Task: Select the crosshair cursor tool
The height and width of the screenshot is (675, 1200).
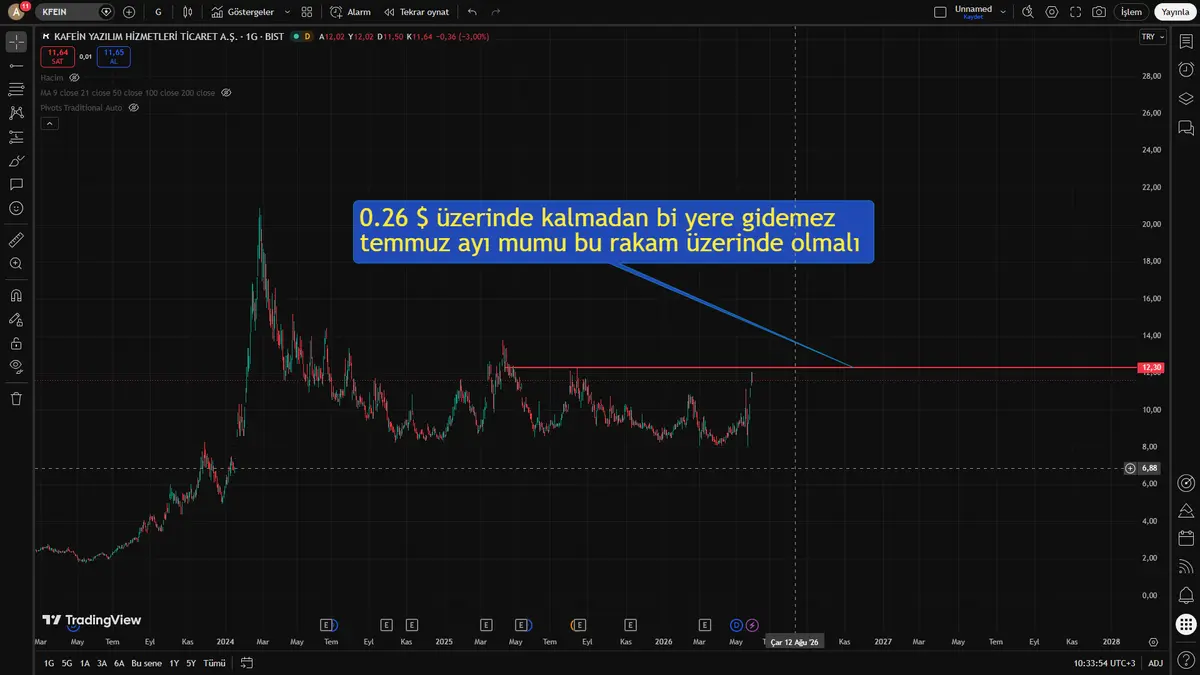Action: click(16, 41)
